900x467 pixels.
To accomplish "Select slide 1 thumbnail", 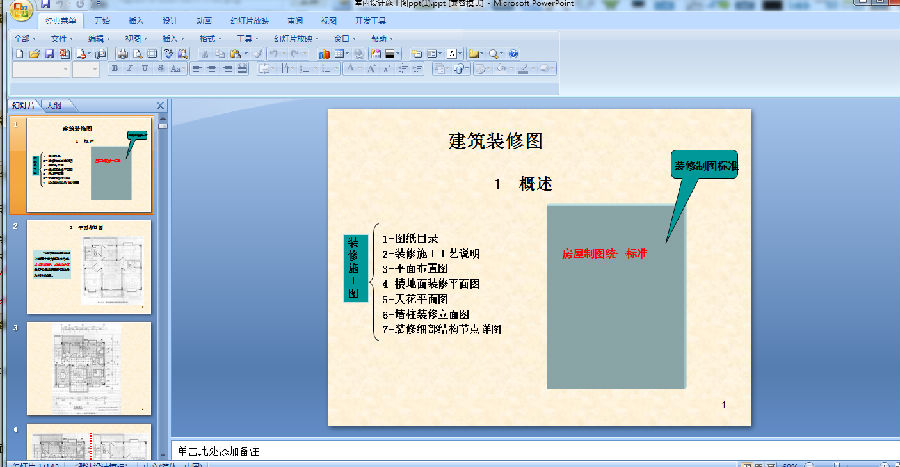I will (89, 165).
